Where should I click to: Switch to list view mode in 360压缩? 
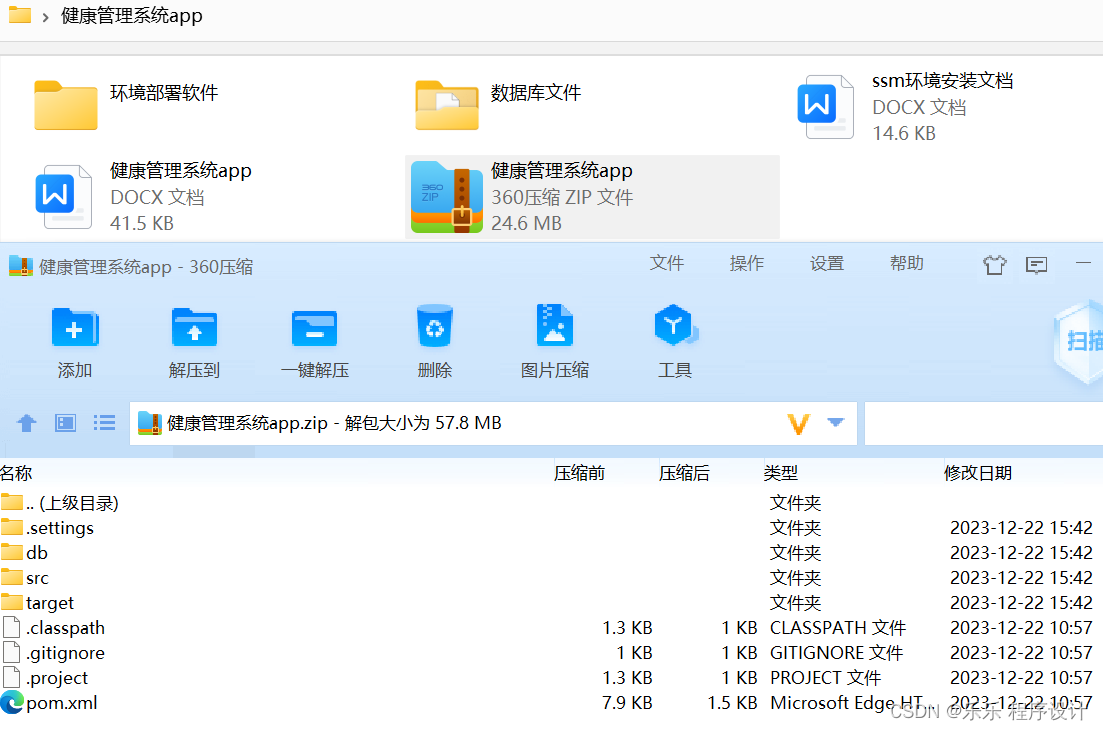pos(104,423)
